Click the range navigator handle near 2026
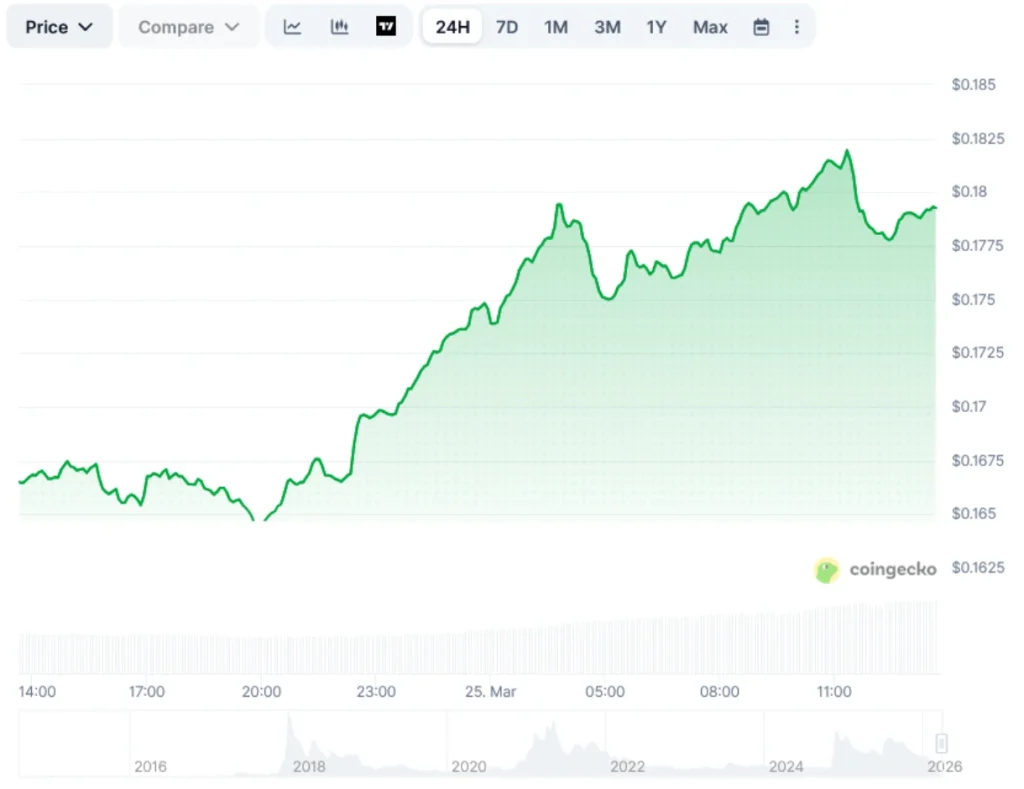Viewport: 1024px width, 789px height. 941,743
